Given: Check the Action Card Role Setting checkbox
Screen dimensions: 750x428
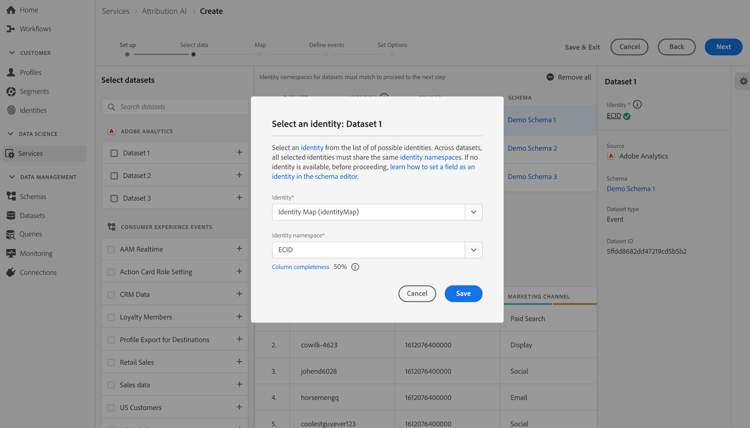Looking at the screenshot, I should pyautogui.click(x=111, y=272).
